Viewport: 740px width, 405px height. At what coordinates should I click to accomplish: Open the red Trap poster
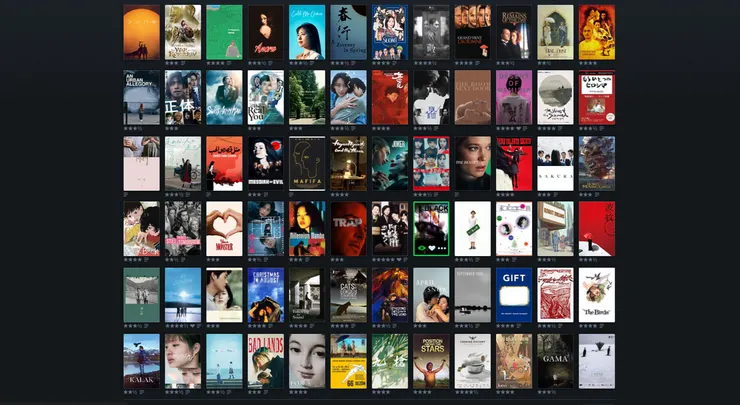[x=348, y=229]
